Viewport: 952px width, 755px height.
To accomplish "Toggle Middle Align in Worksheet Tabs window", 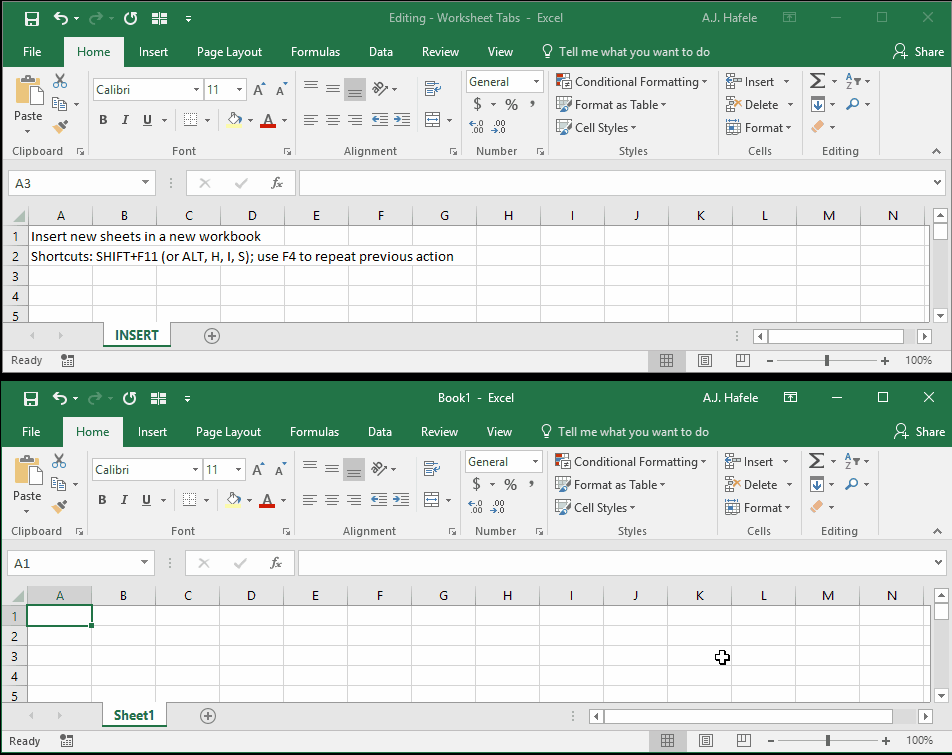I will (333, 89).
